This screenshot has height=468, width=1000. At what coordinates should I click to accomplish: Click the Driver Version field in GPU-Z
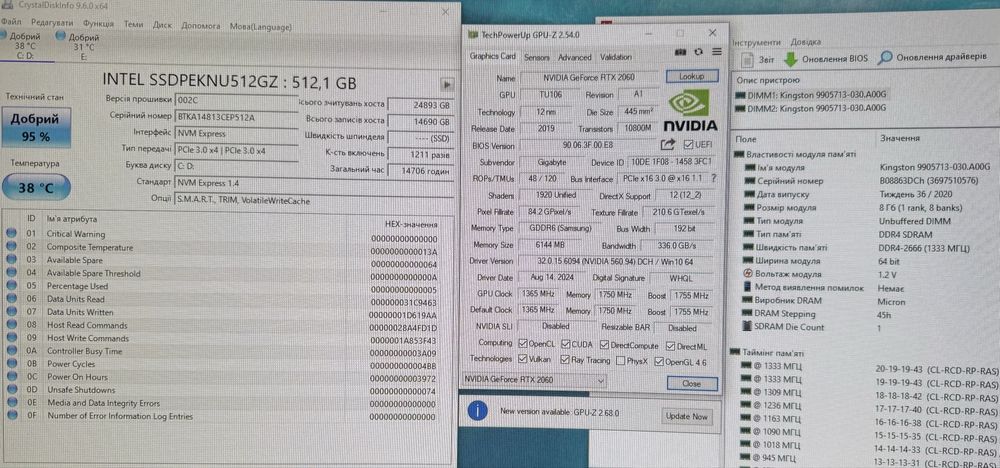tap(616, 261)
